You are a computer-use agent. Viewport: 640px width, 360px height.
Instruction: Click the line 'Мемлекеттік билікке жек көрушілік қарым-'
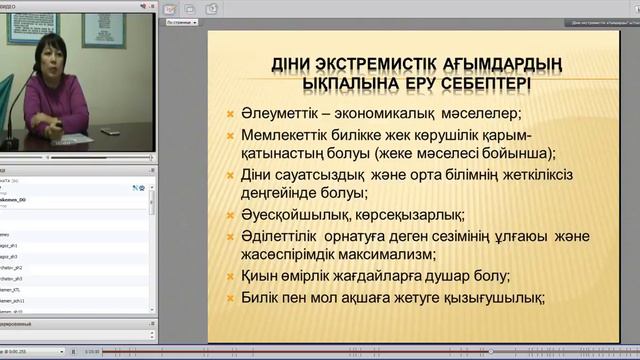click(x=386, y=135)
